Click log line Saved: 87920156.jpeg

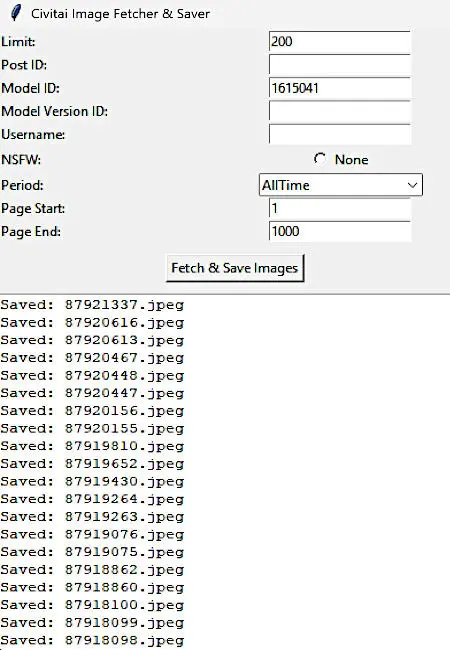(92, 411)
